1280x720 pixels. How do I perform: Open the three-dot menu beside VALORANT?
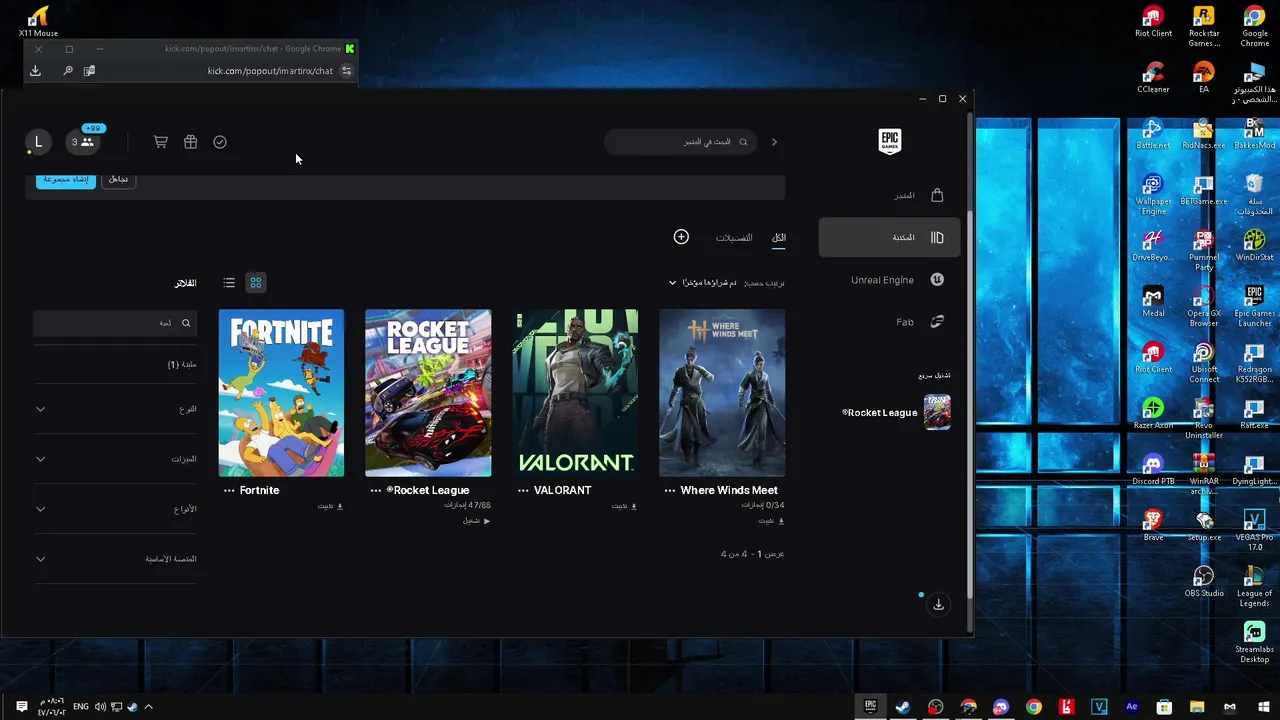click(x=523, y=491)
